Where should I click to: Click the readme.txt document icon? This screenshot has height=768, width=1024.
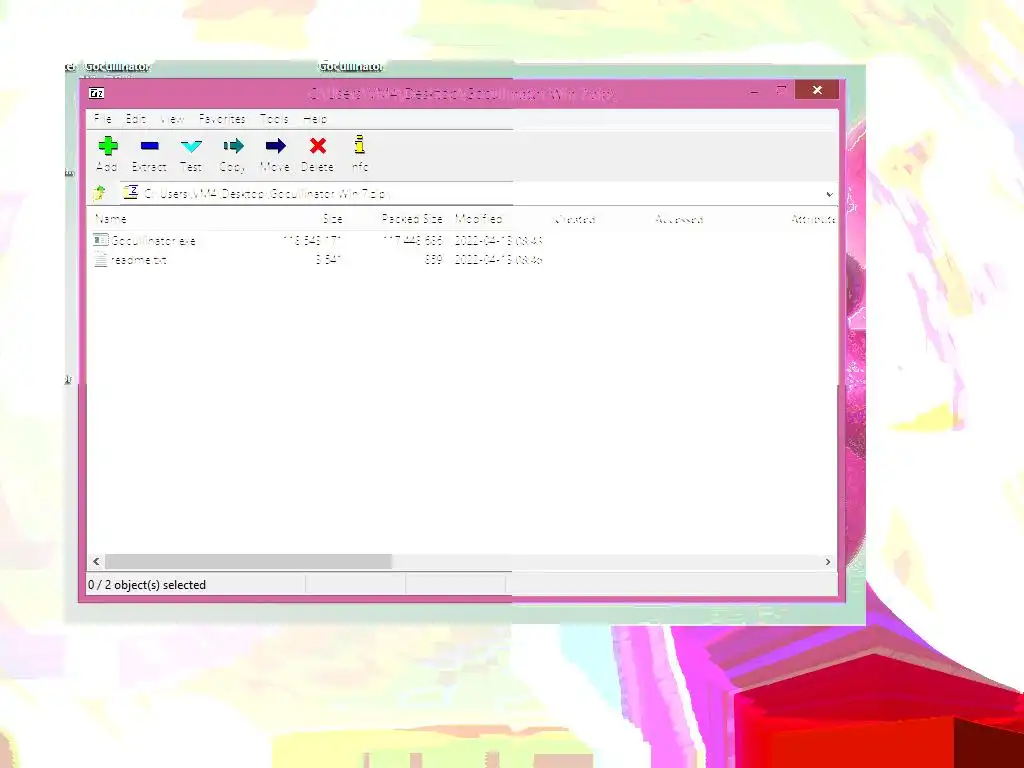point(101,259)
